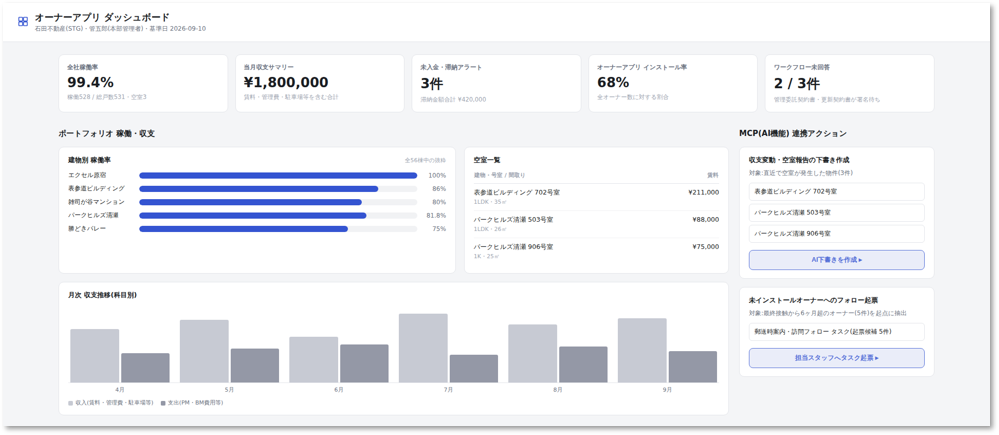Click the 収支変動・空室報告の下書き作成 heading
Viewport: 999px width, 435px height.
799,160
